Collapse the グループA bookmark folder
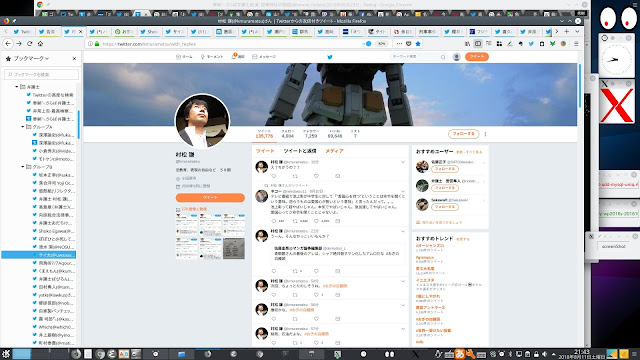Screen dimensions: 640x360 [23, 127]
